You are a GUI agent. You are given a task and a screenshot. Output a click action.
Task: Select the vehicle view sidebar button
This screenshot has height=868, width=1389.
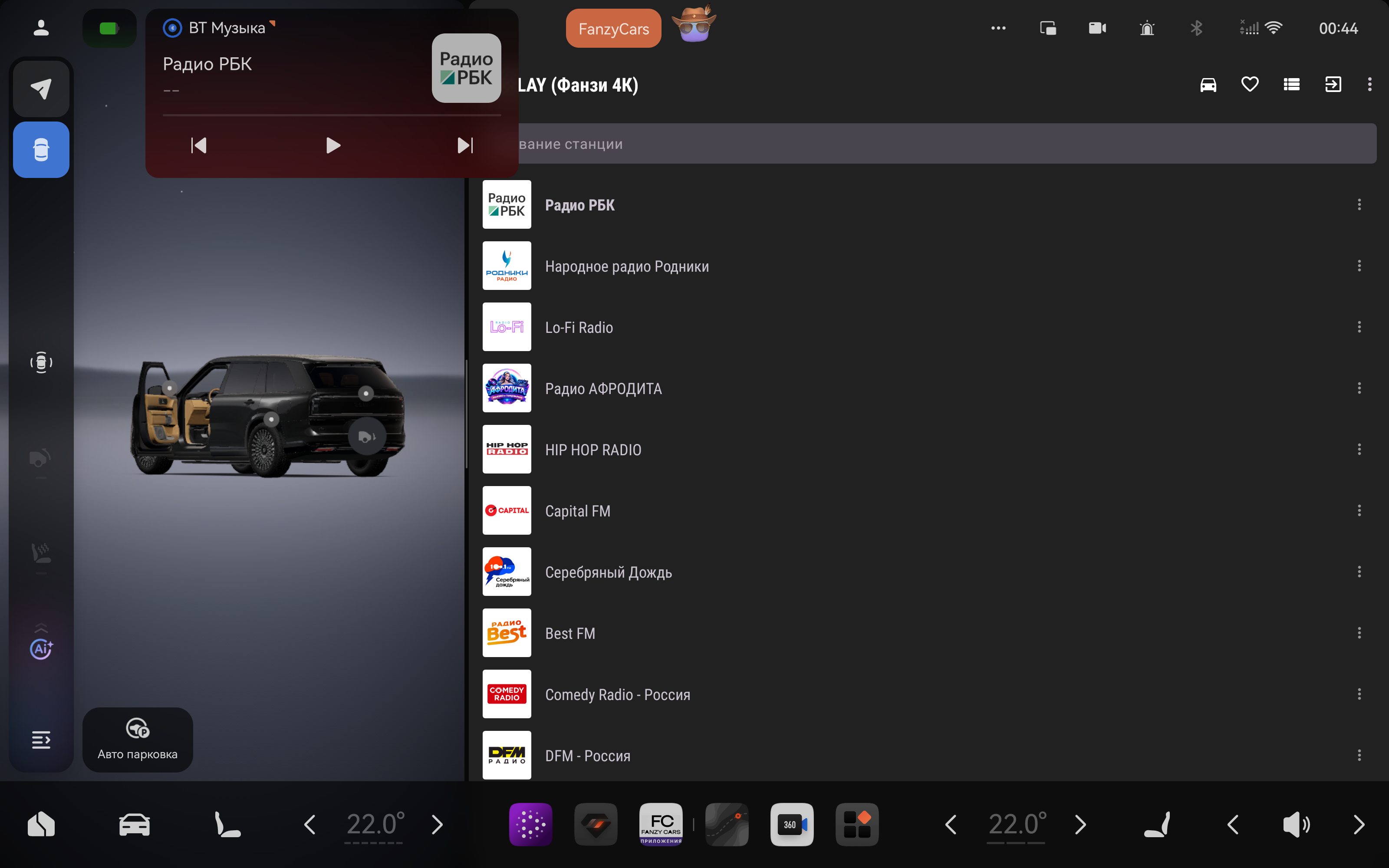pyautogui.click(x=41, y=150)
